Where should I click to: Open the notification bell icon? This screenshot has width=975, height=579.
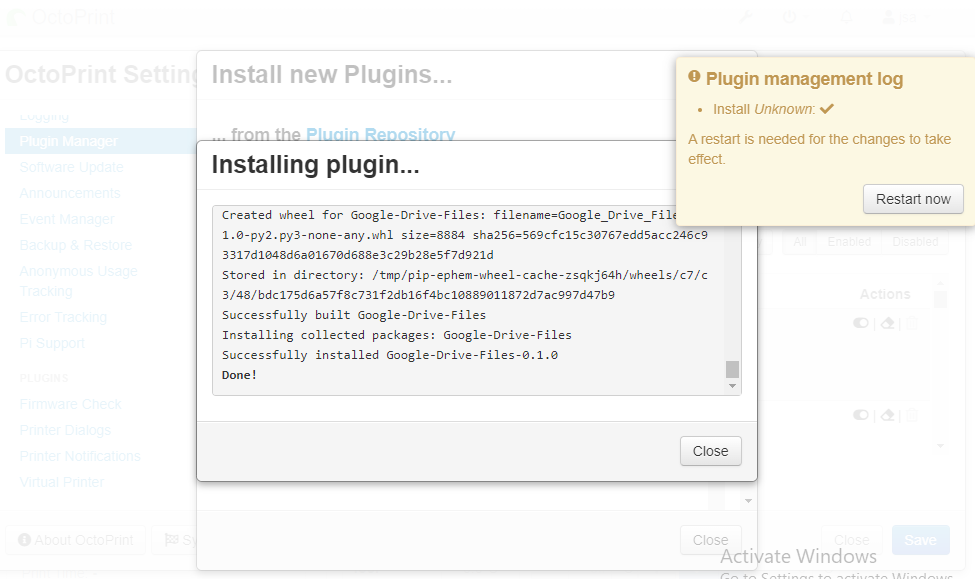click(x=847, y=15)
